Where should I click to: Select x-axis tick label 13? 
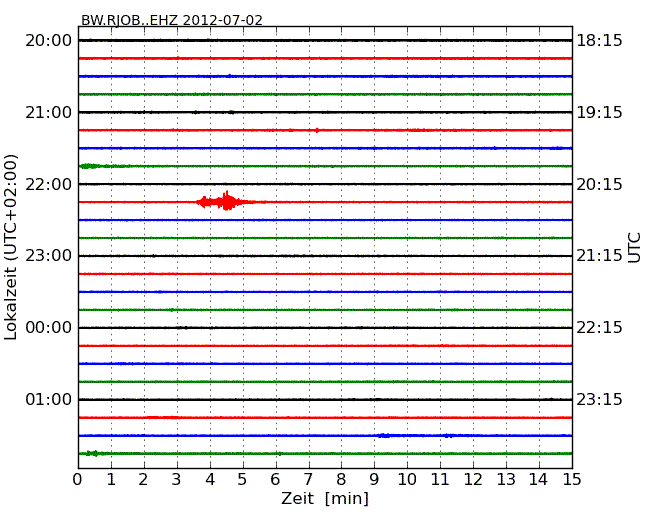click(x=506, y=479)
